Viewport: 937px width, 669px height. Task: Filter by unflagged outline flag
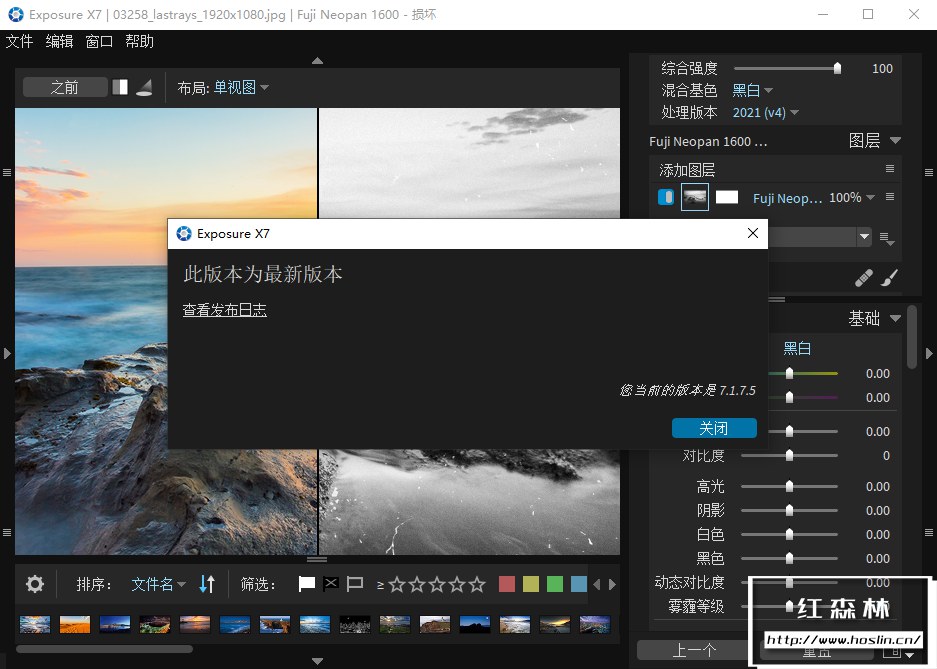(355, 584)
